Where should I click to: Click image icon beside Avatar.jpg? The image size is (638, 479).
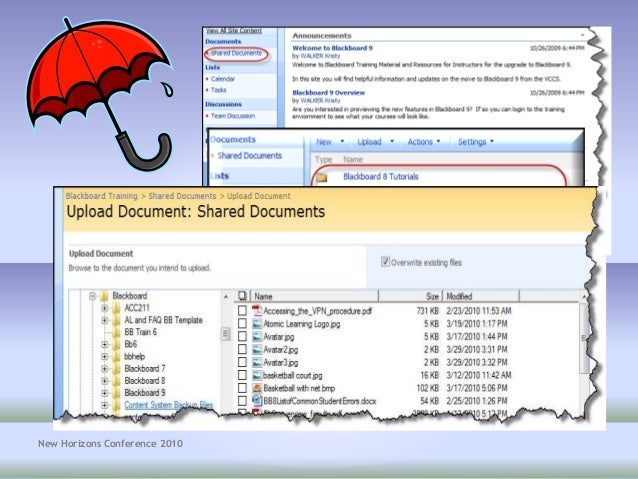(x=257, y=337)
